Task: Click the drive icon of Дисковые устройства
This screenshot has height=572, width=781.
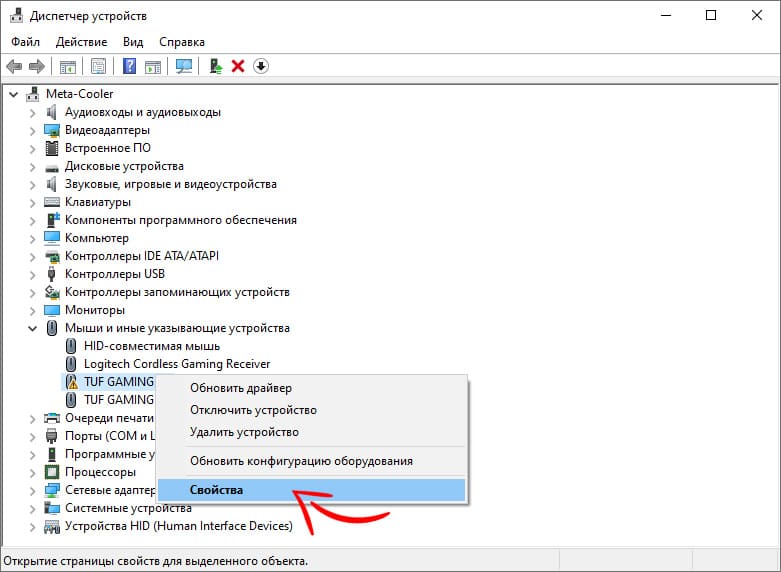Action: coord(52,167)
